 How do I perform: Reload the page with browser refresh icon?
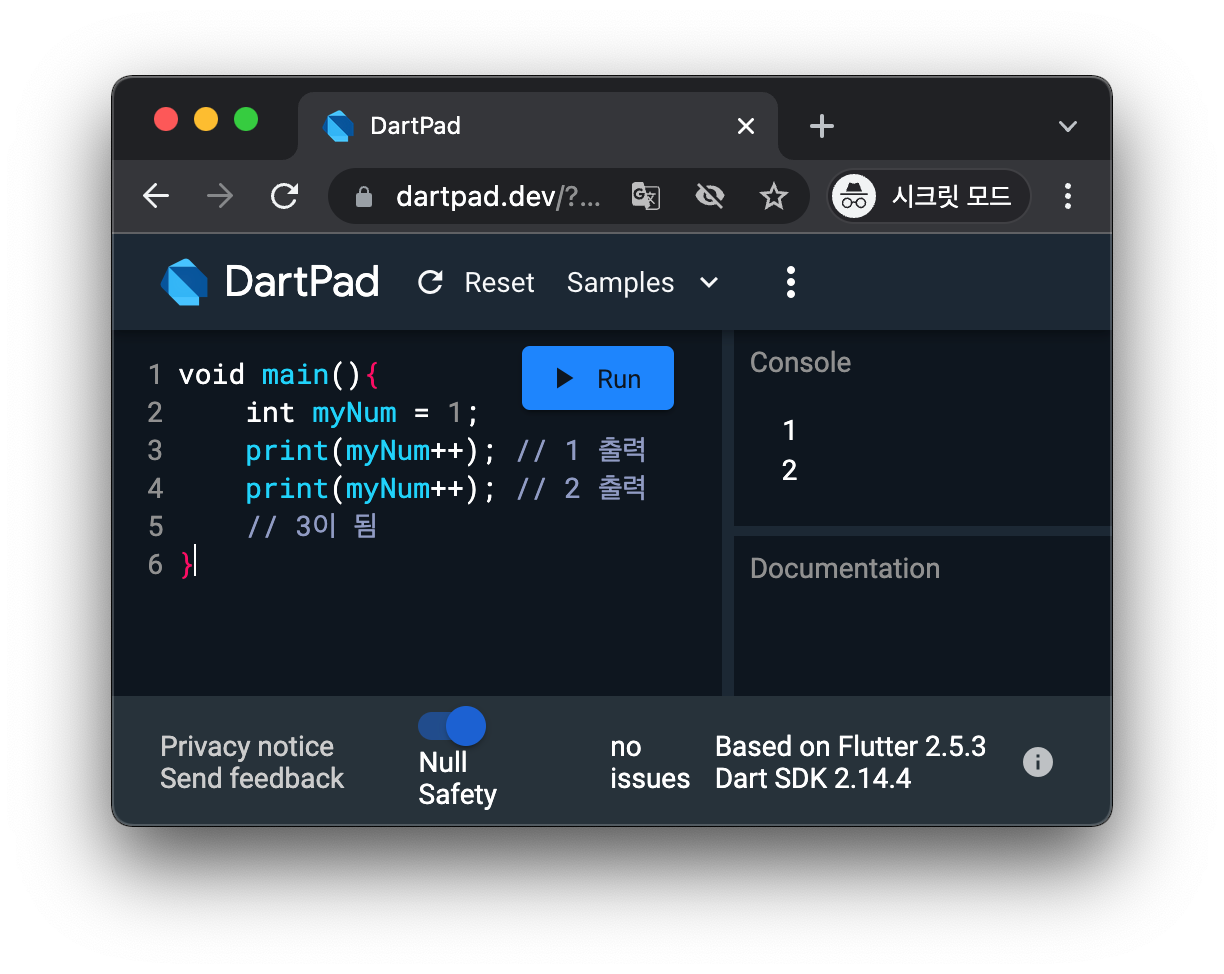(285, 196)
